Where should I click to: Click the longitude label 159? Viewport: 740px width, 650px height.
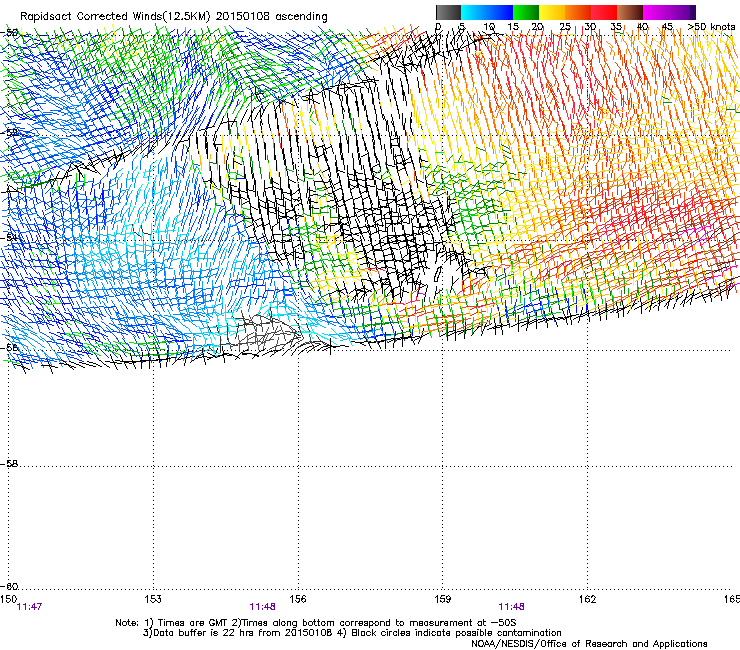[443, 599]
